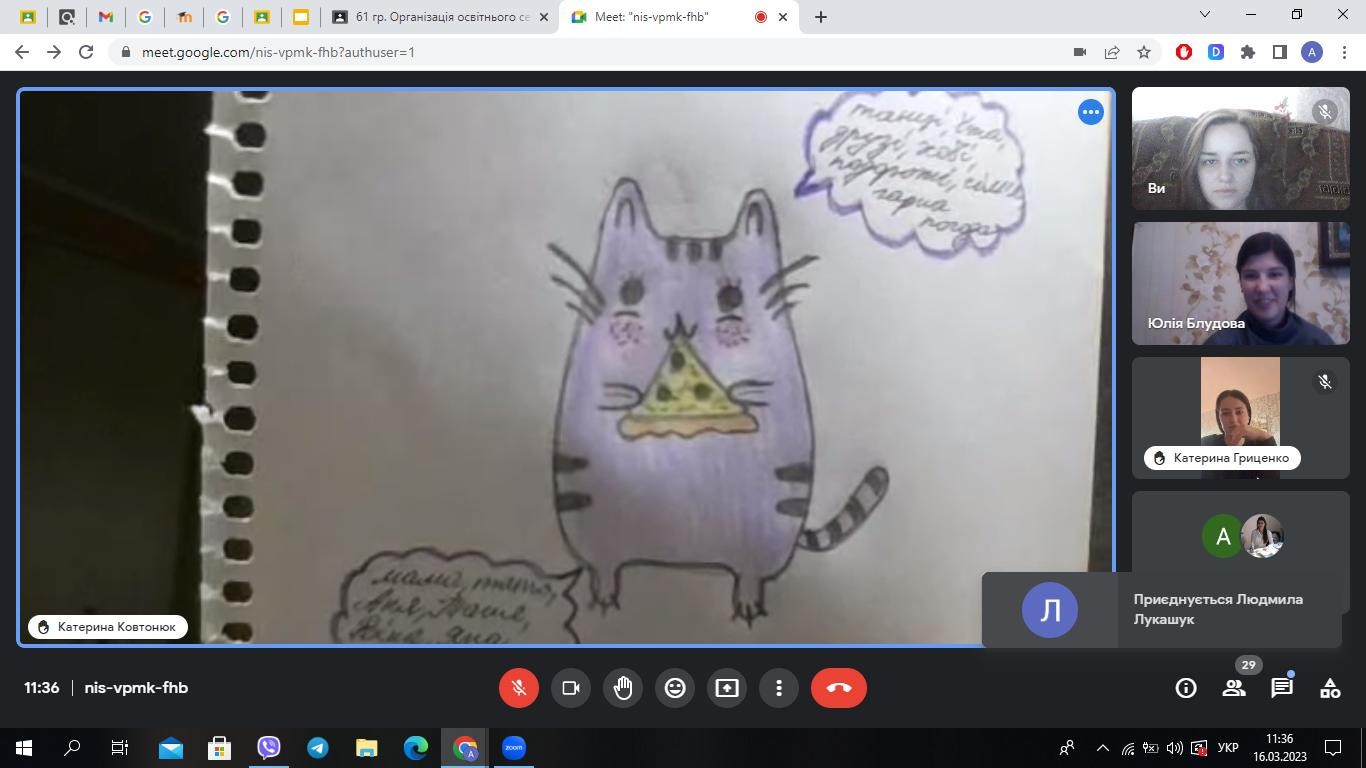Click the Людмила Лукашук join notification
The height and width of the screenshot is (768, 1366).
tap(1161, 609)
